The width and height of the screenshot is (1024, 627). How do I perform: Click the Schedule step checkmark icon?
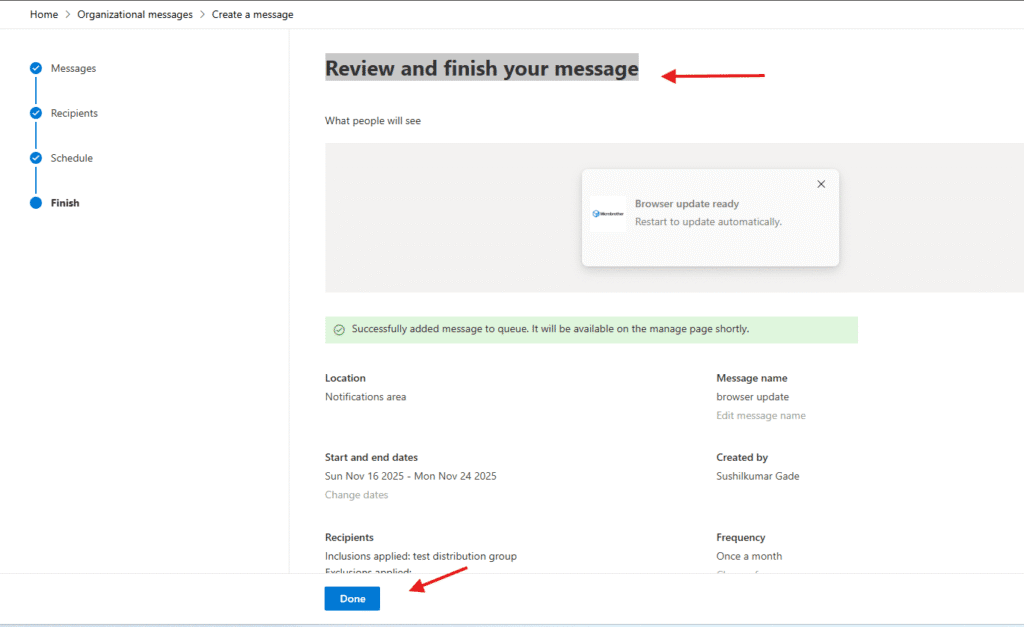pos(36,158)
